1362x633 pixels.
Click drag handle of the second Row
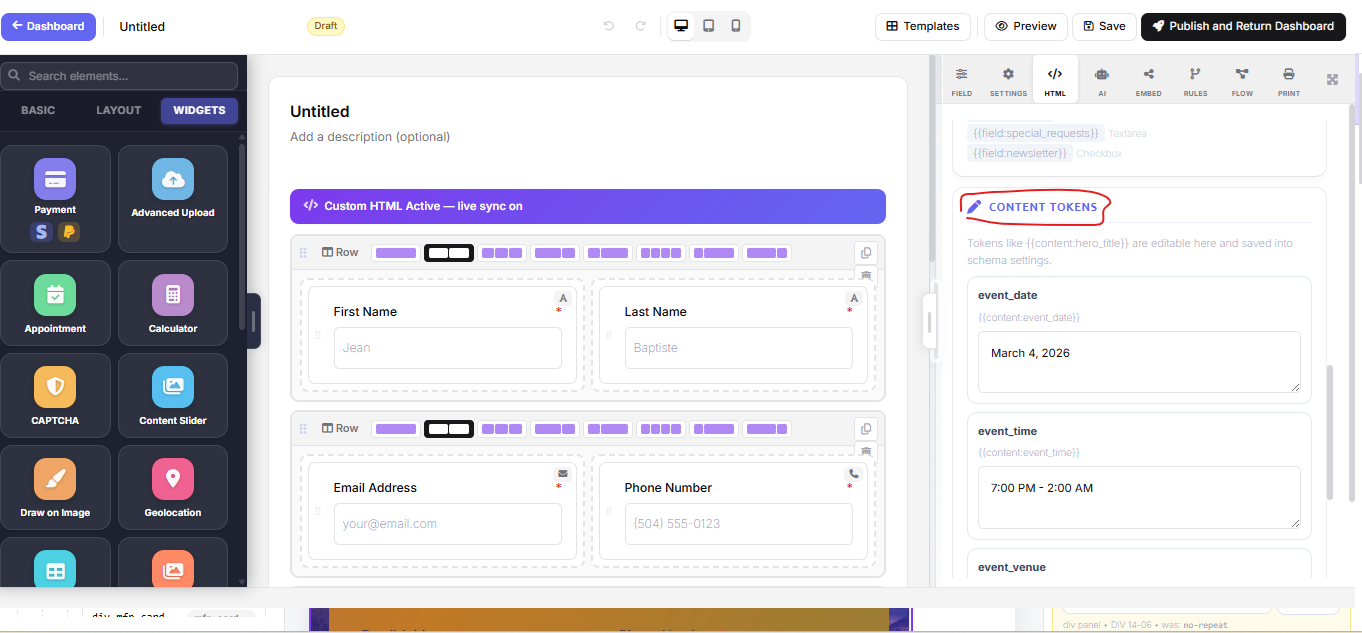(303, 429)
